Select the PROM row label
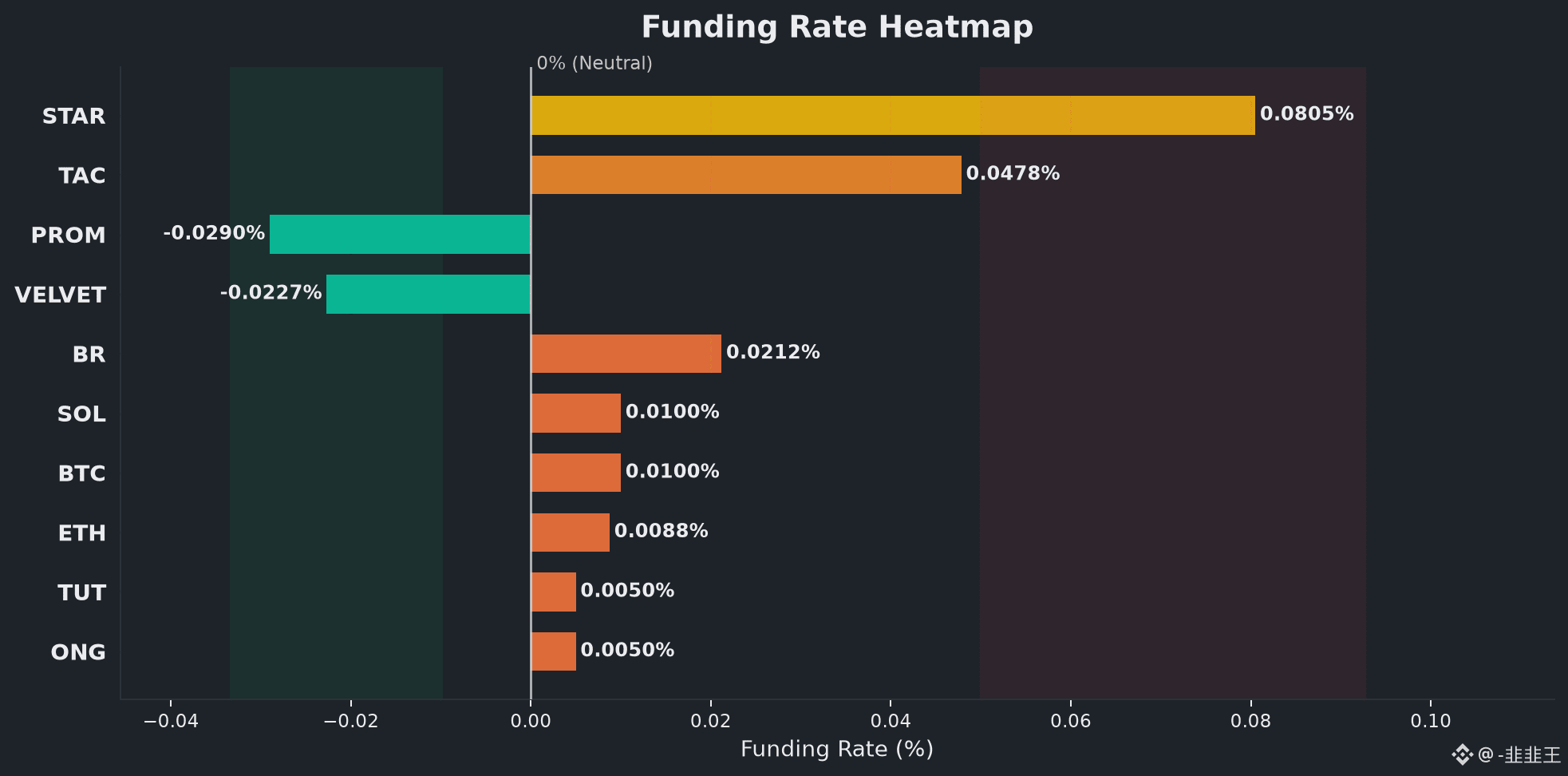This screenshot has width=1568, height=776. [68, 236]
